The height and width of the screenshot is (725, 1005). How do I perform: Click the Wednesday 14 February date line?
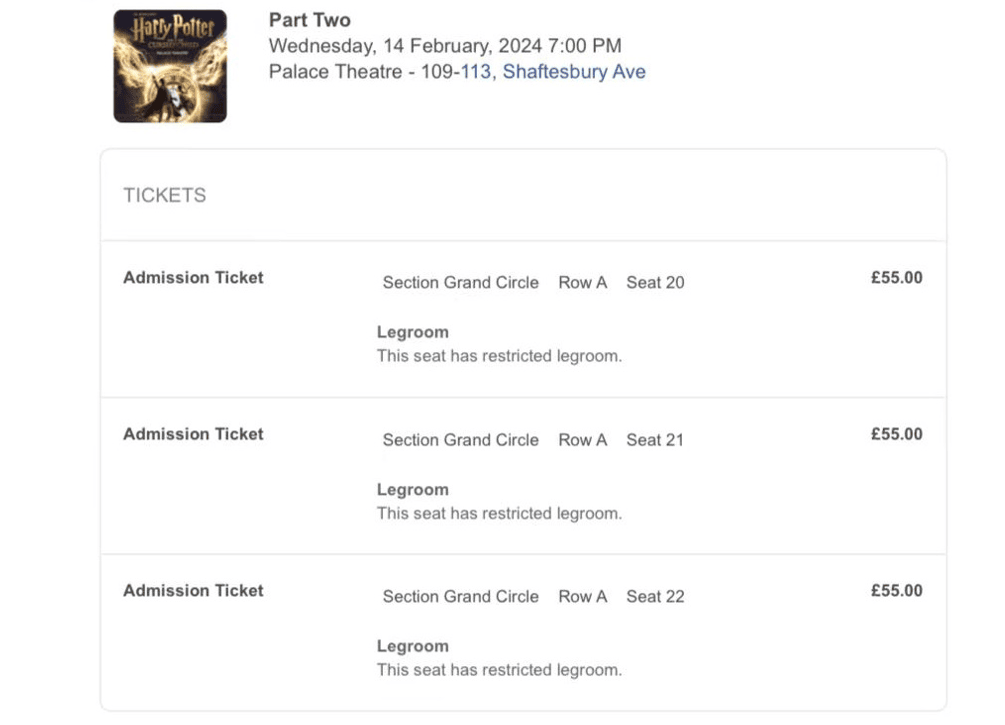tap(445, 46)
